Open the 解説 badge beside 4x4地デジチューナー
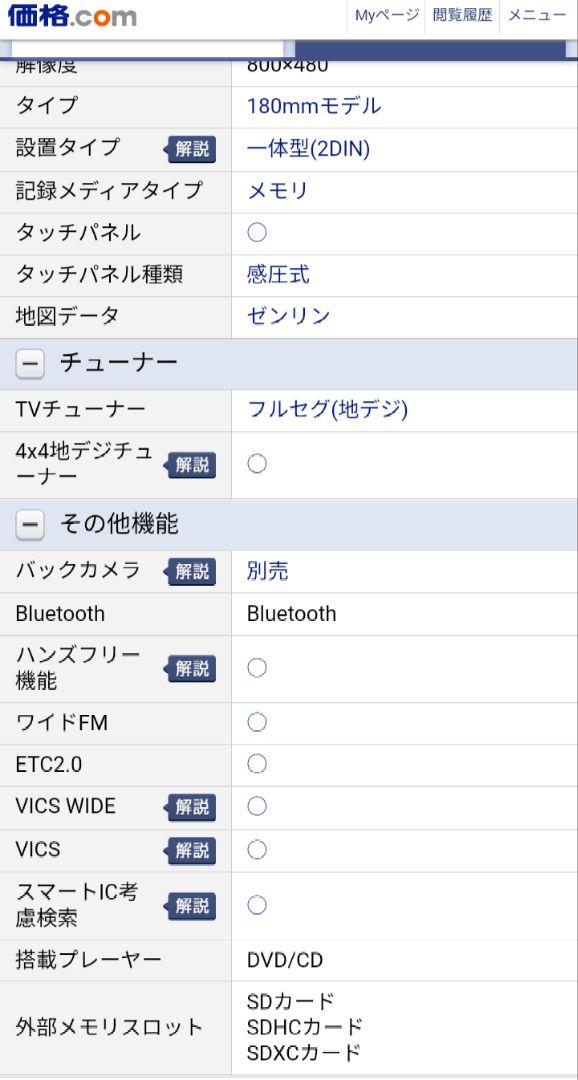Screen dimensions: 578x1080 [x=189, y=465]
